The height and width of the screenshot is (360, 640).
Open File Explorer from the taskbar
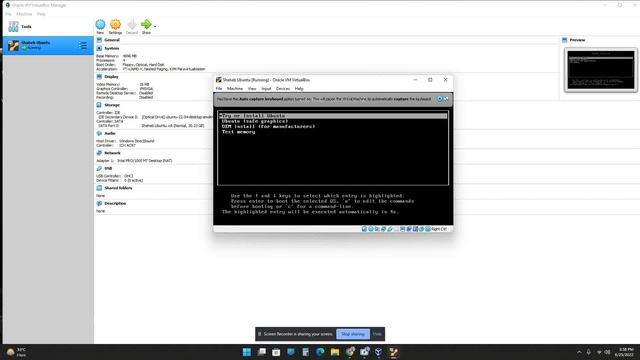[x=335, y=352]
